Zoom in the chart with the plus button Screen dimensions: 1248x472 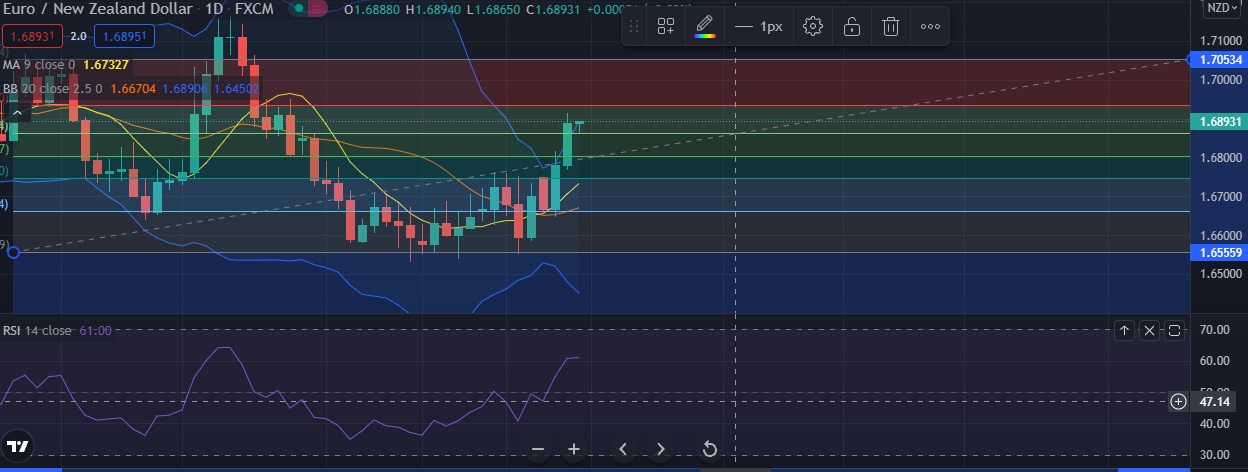click(574, 449)
